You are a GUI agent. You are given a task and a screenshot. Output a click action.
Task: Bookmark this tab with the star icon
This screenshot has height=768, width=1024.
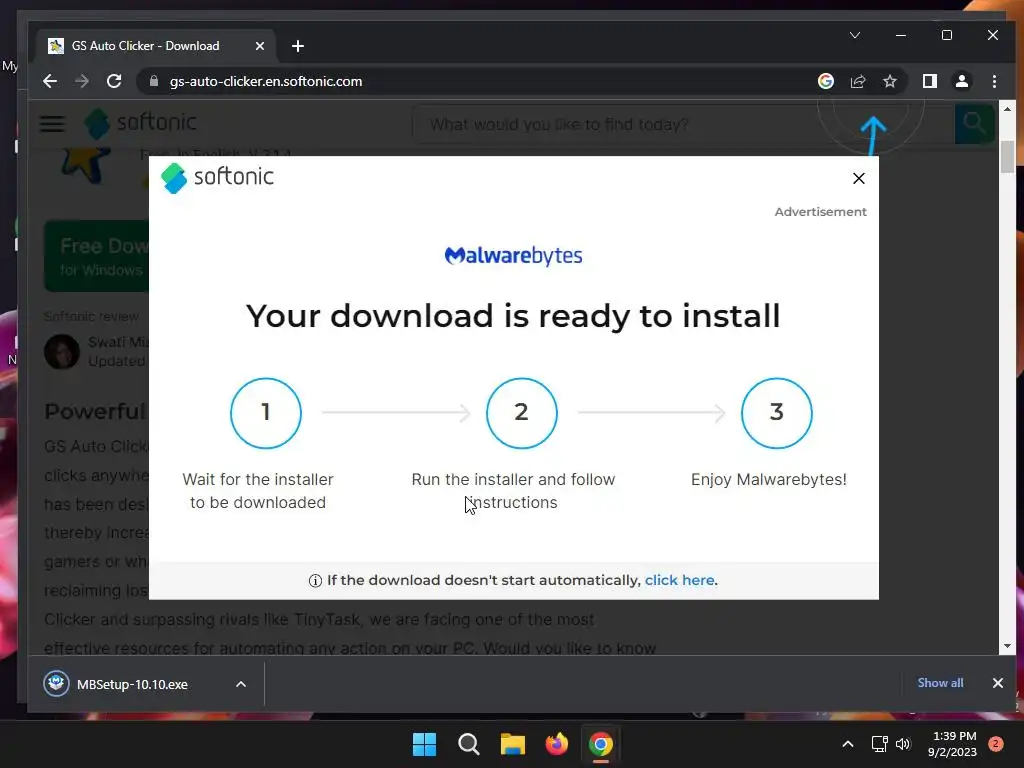coord(889,81)
